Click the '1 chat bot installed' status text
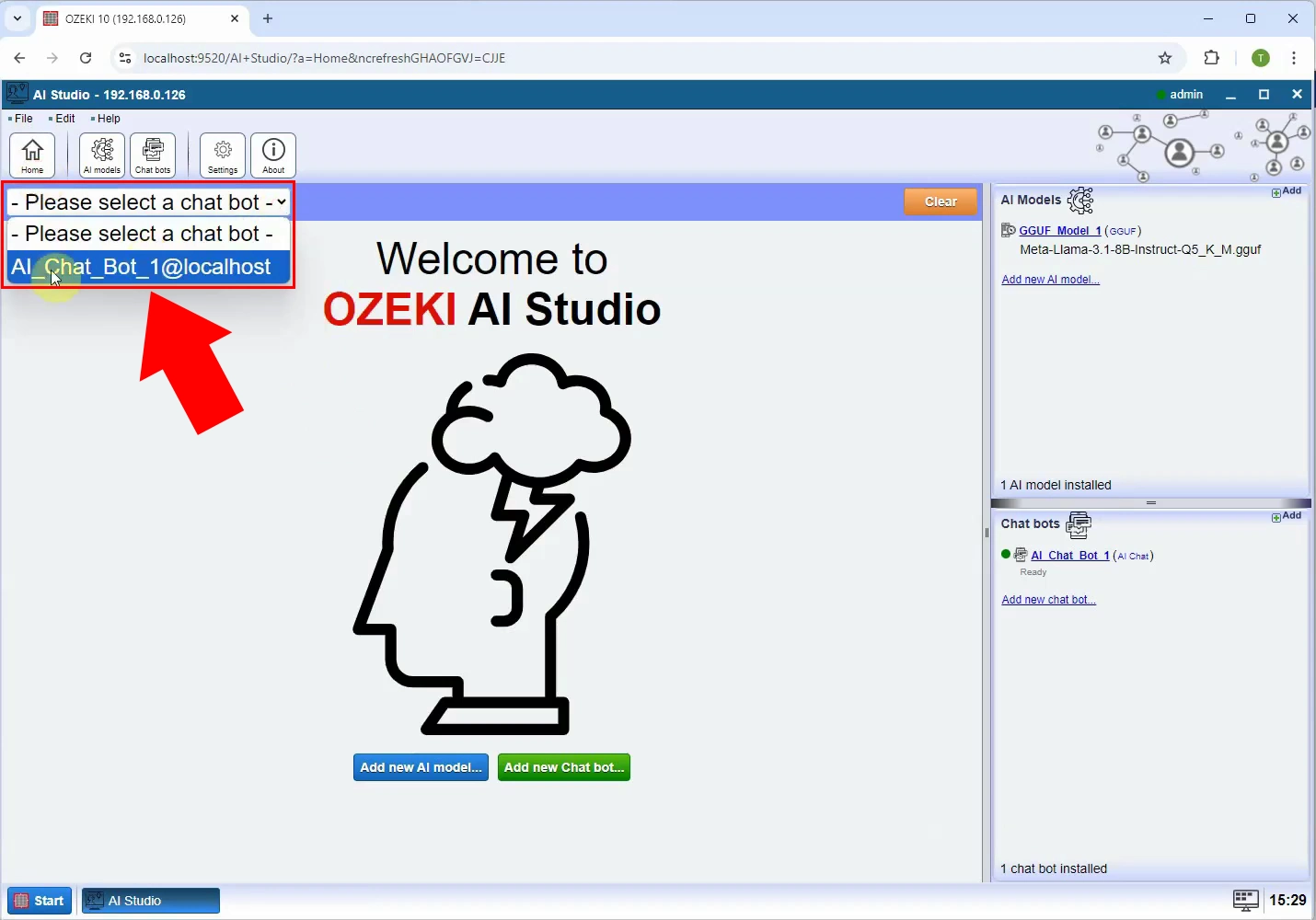Viewport: 1316px width, 920px height. click(1054, 868)
